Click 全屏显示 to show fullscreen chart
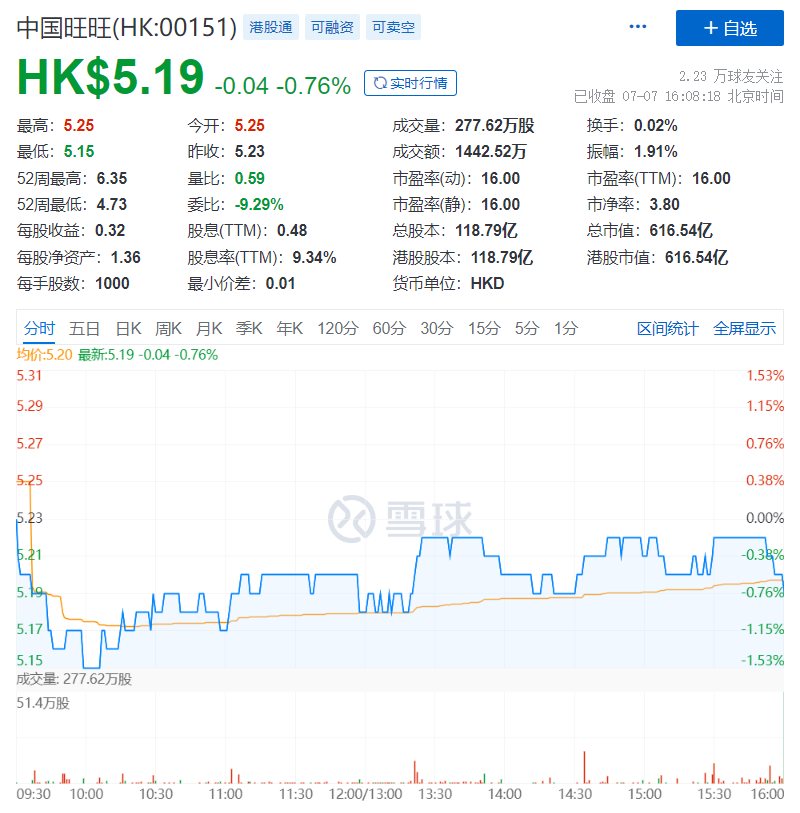The image size is (800, 813). click(x=745, y=328)
